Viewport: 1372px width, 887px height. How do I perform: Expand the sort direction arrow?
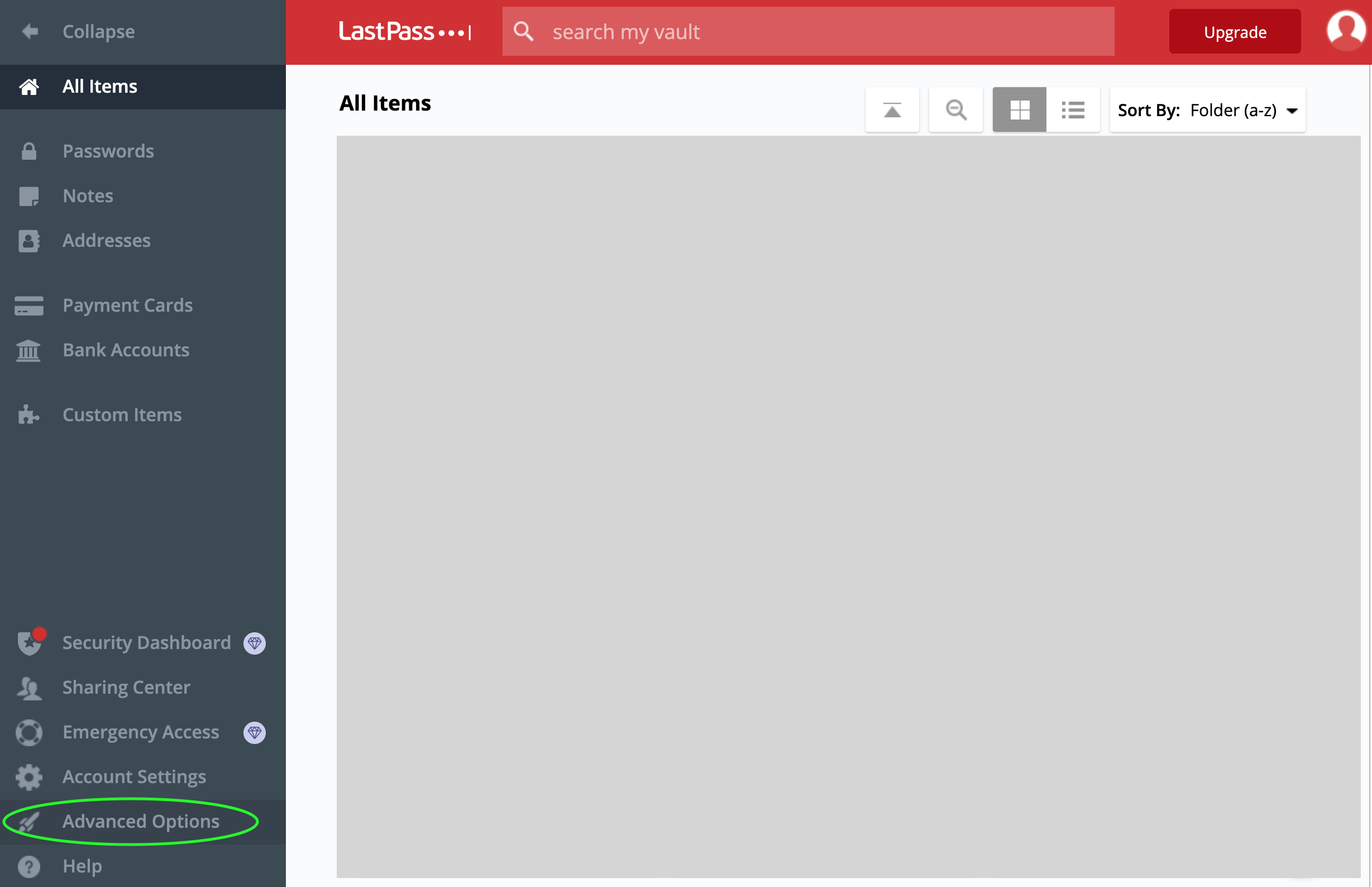(1294, 111)
